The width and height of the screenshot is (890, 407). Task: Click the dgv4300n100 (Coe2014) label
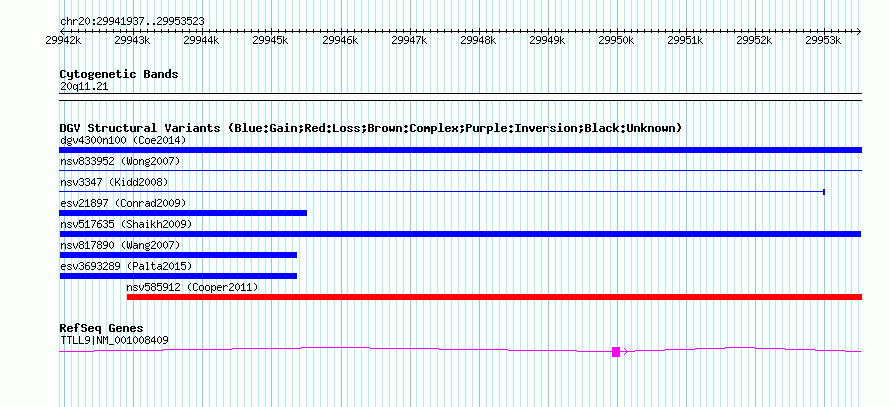pos(123,140)
